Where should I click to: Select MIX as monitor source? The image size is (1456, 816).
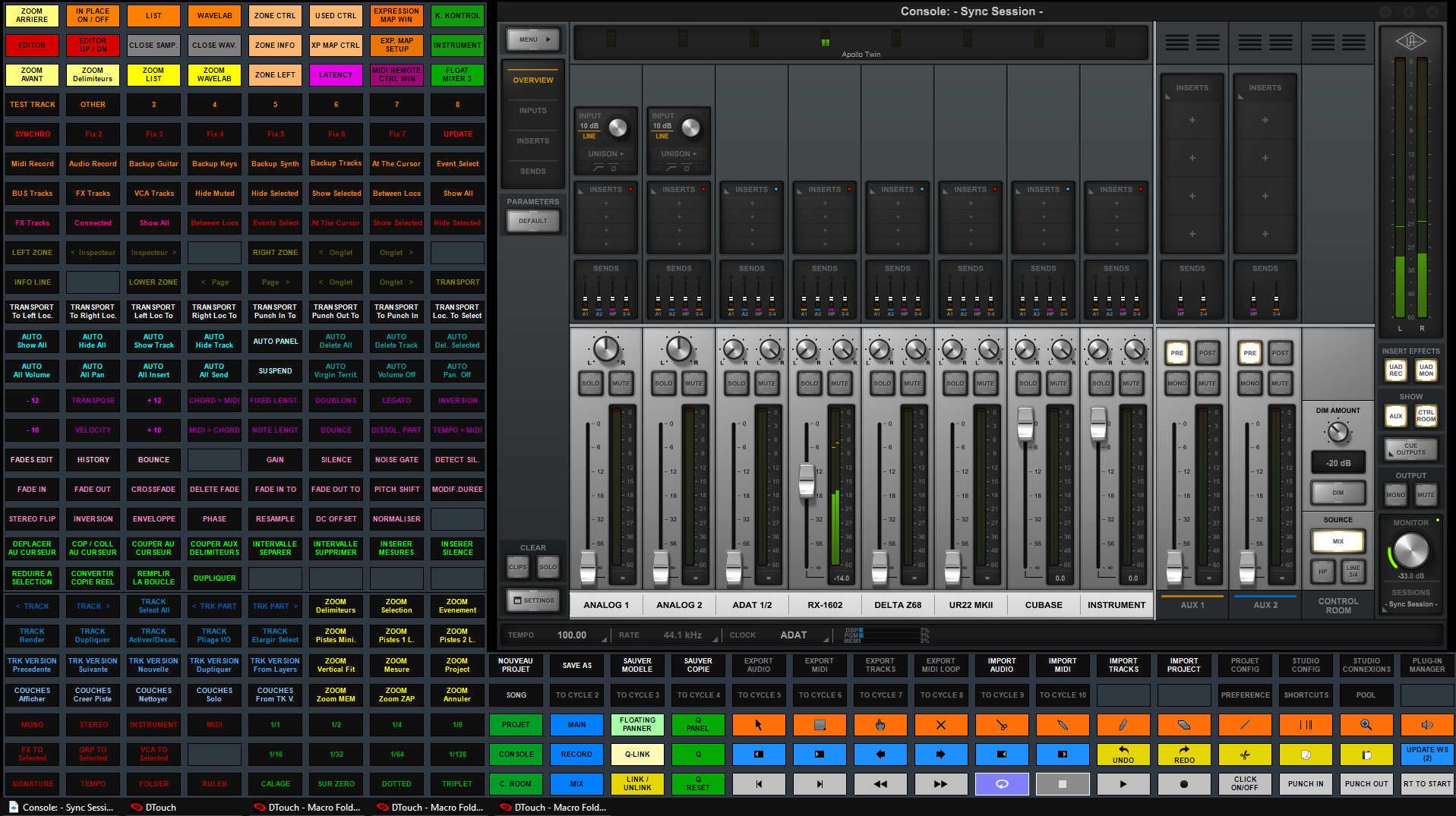[1338, 542]
